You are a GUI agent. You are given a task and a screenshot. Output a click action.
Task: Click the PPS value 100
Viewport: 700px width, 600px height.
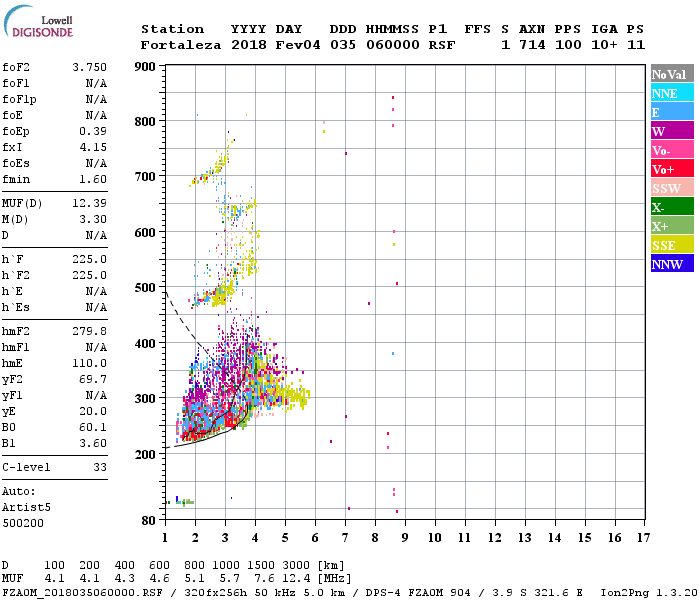coord(568,45)
